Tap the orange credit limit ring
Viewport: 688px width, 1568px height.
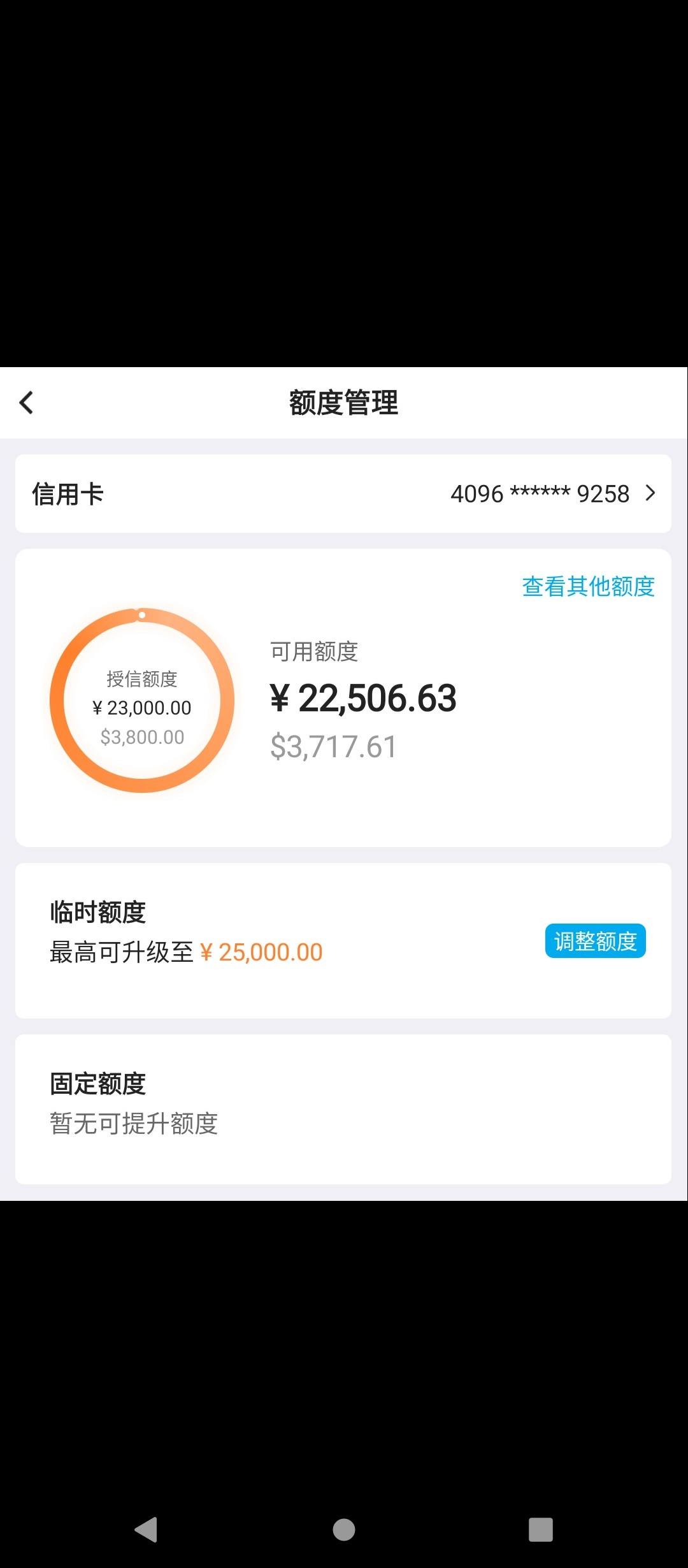142,701
